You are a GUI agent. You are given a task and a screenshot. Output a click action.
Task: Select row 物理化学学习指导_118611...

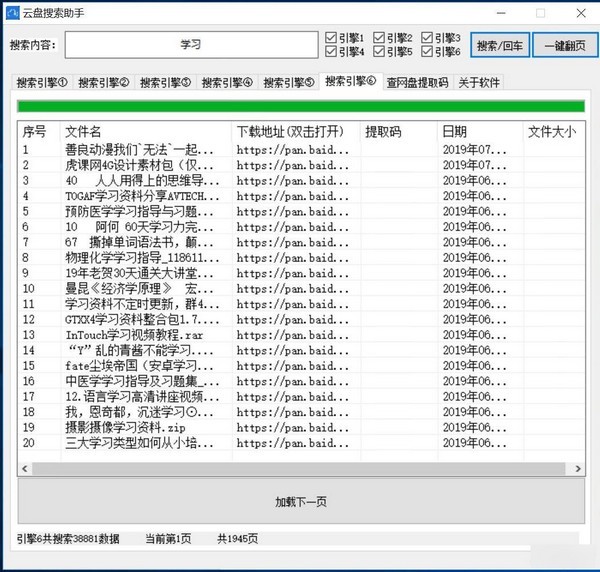[x=301, y=258]
